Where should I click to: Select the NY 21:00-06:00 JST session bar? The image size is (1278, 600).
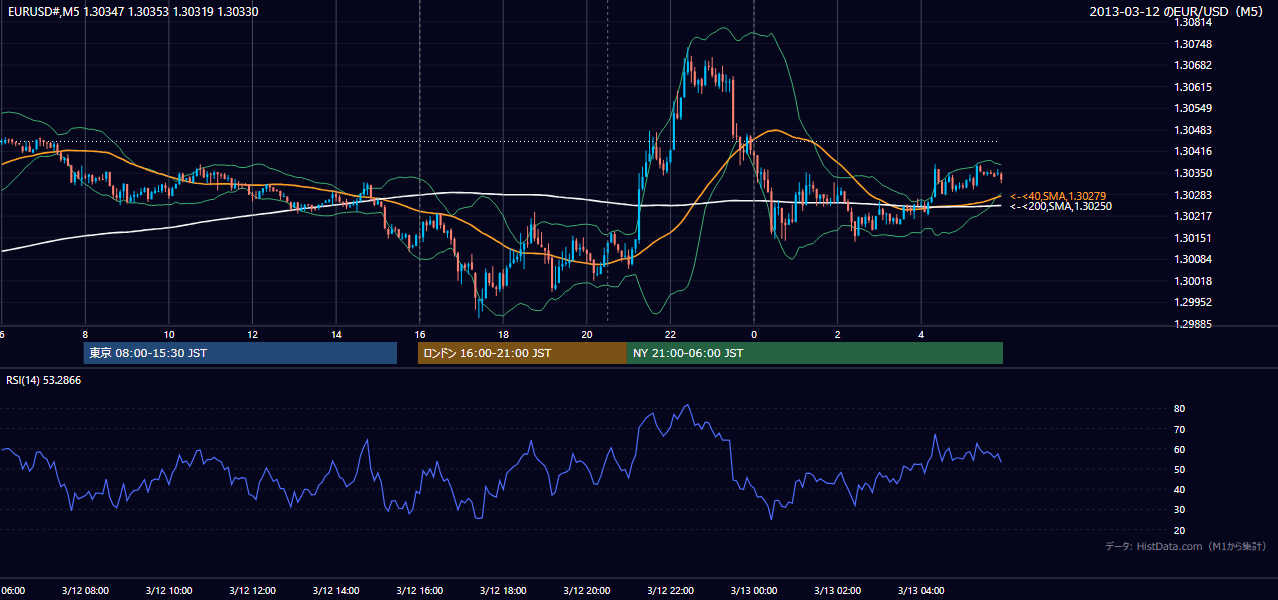(815, 353)
